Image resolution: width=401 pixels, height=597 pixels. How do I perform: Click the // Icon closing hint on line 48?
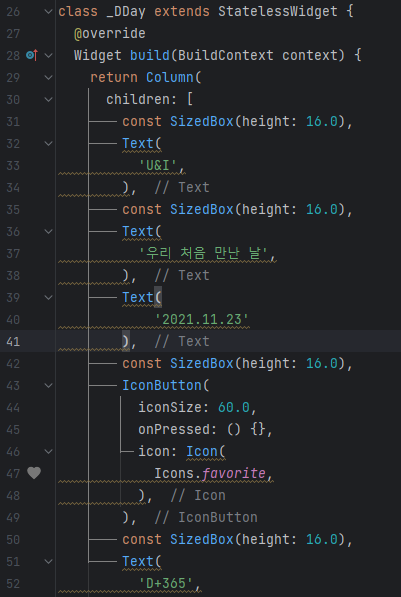coord(198,495)
